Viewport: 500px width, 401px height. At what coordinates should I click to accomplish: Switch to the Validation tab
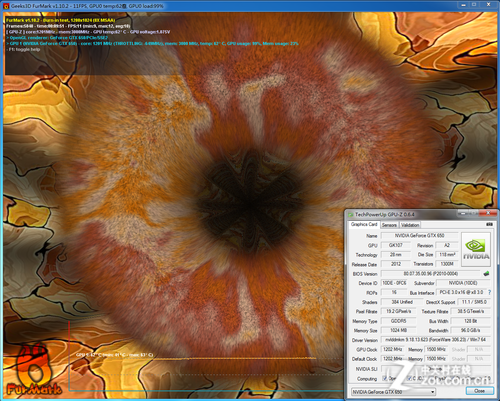click(x=410, y=225)
